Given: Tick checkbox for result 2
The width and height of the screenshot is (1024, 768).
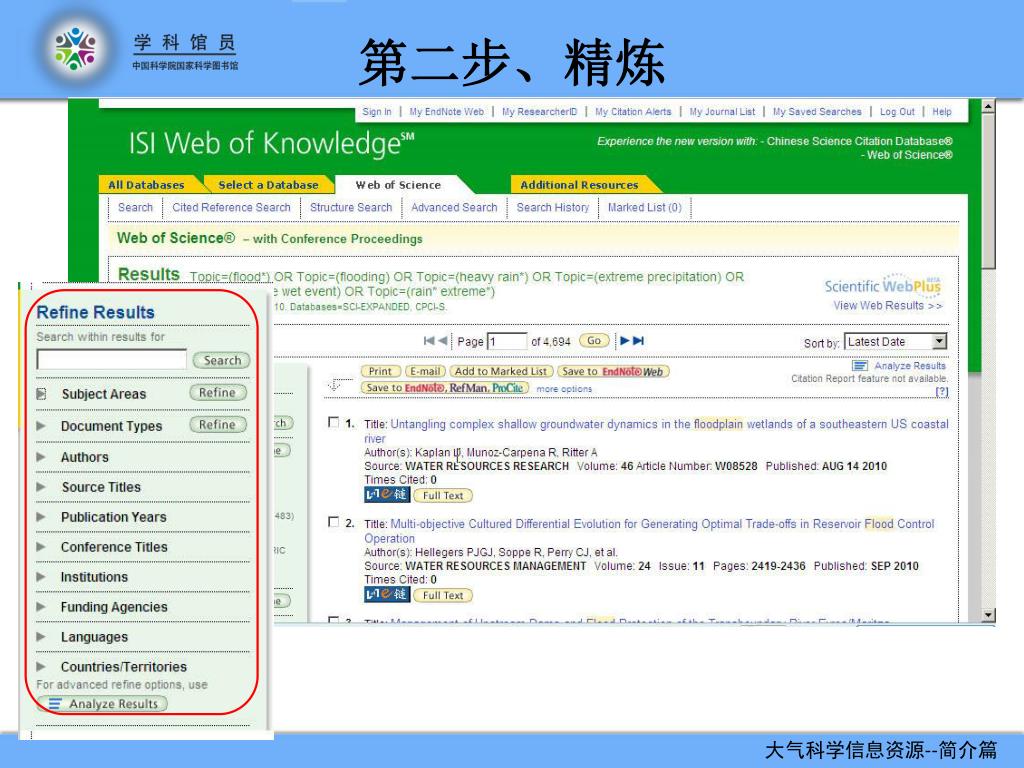Looking at the screenshot, I should 333,522.
